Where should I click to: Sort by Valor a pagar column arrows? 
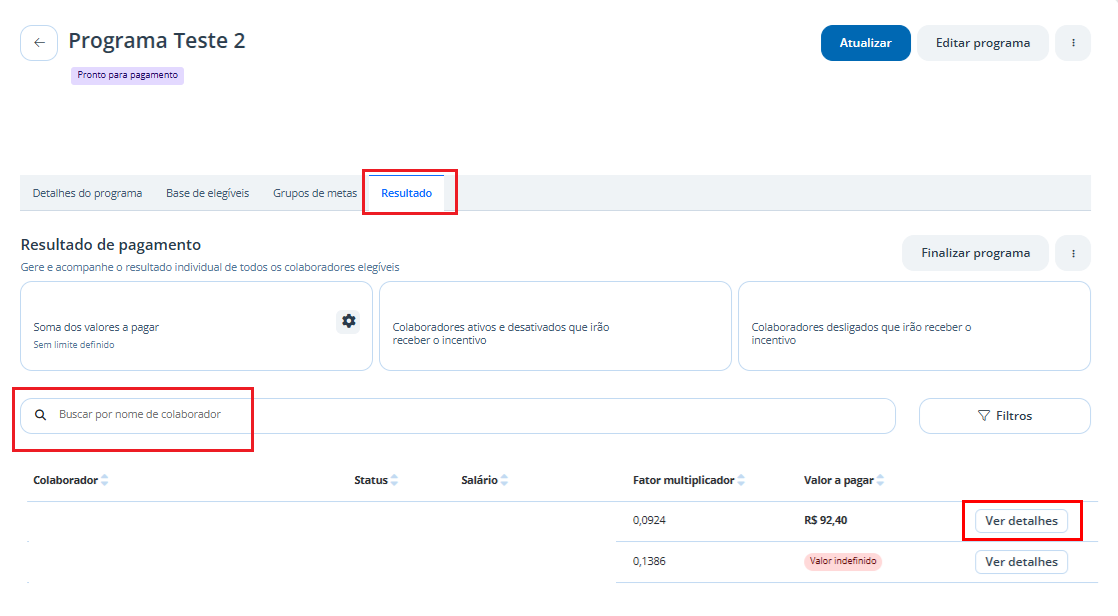[881, 480]
